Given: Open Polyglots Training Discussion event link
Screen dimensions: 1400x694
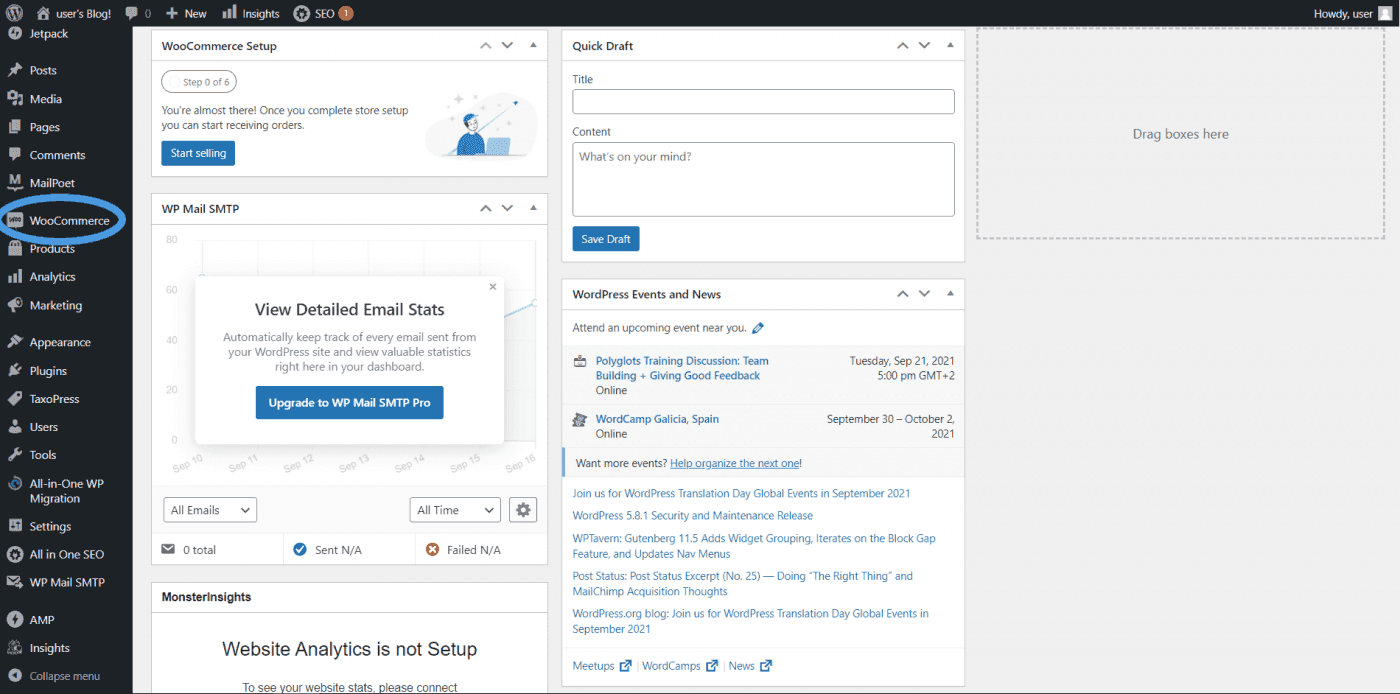Looking at the screenshot, I should tap(682, 368).
